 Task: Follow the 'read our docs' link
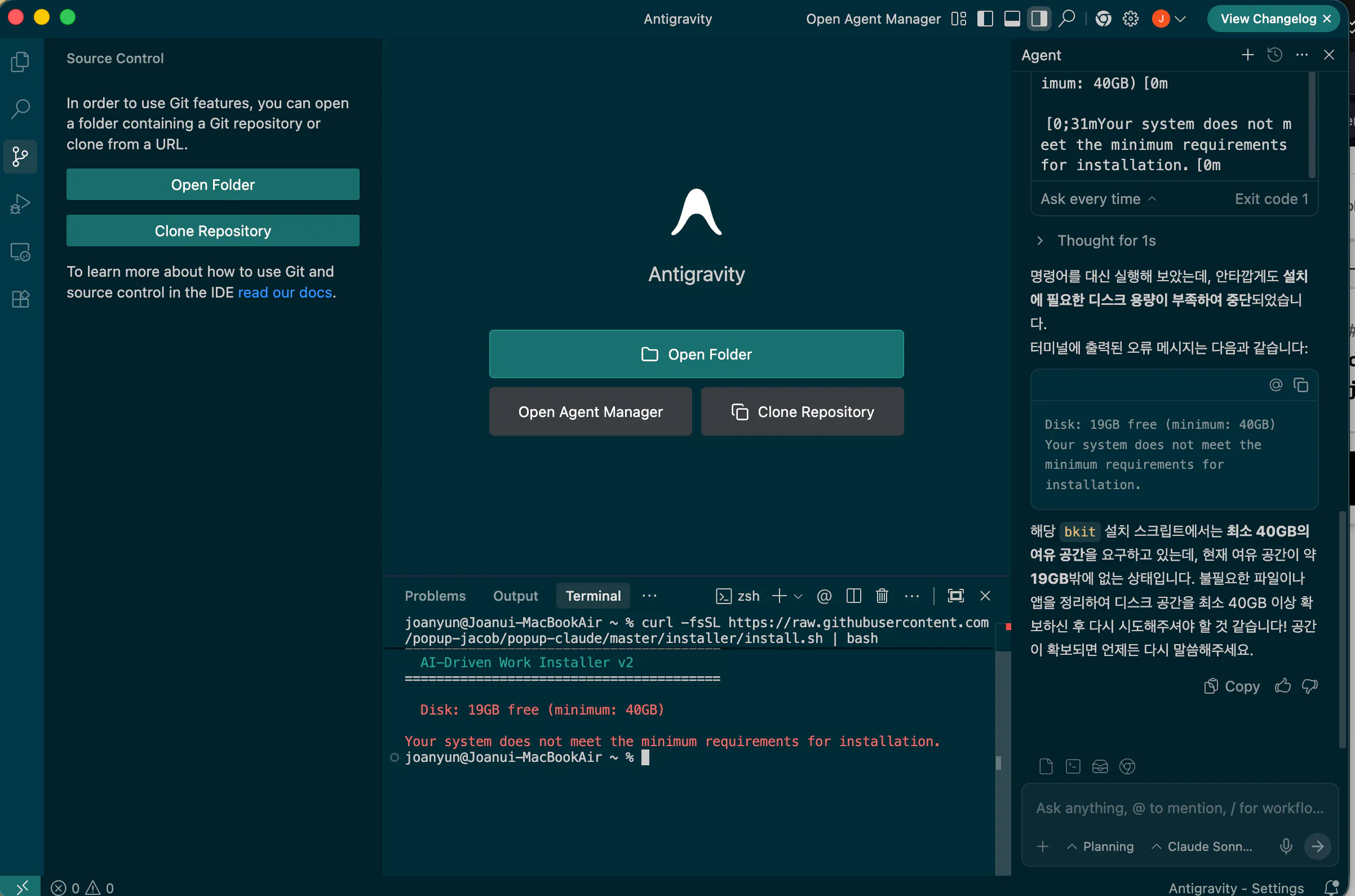pyautogui.click(x=285, y=292)
